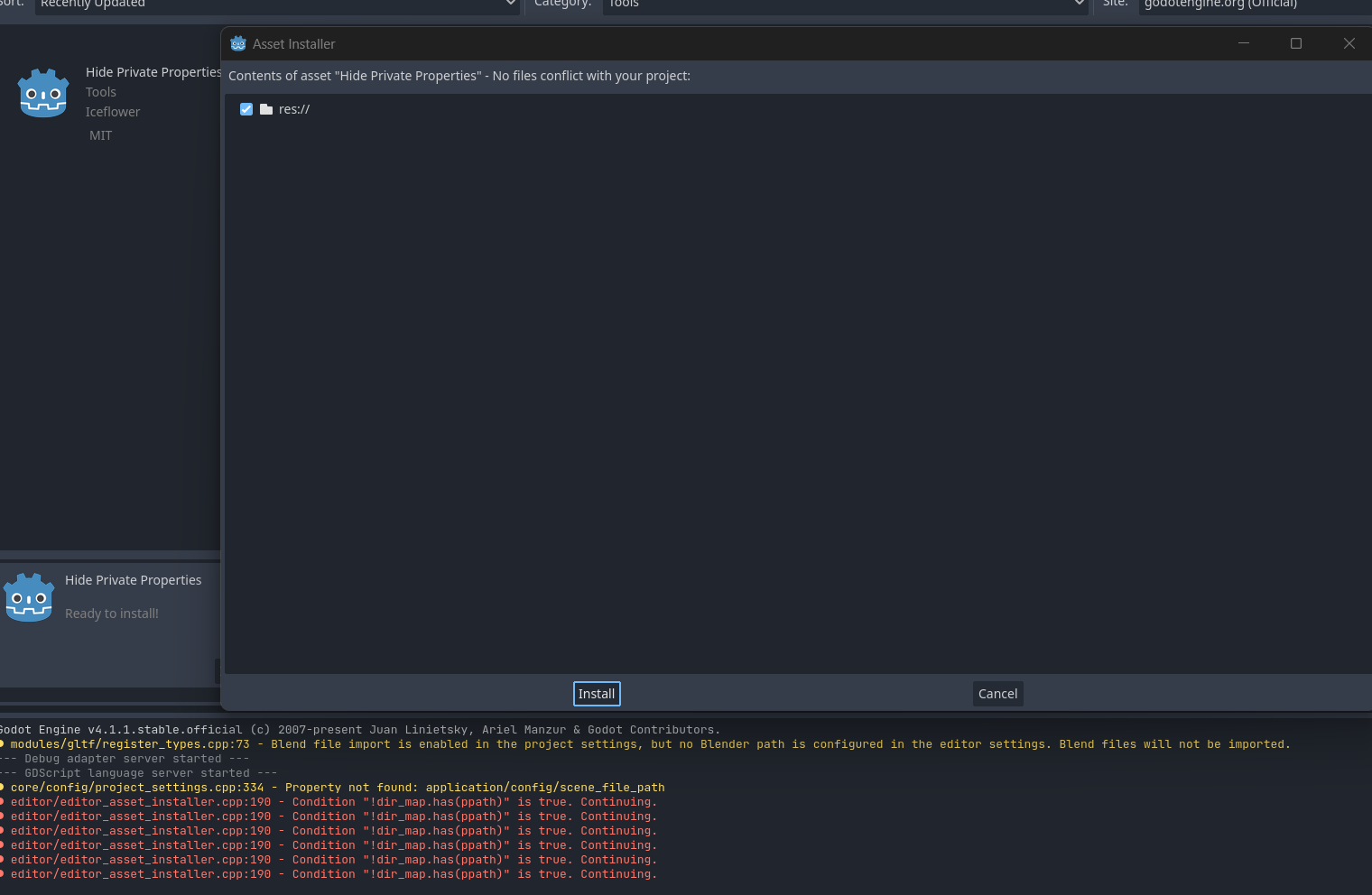Click the folder icon next to res://
Viewport: 1372px width, 895px height.
tap(265, 109)
